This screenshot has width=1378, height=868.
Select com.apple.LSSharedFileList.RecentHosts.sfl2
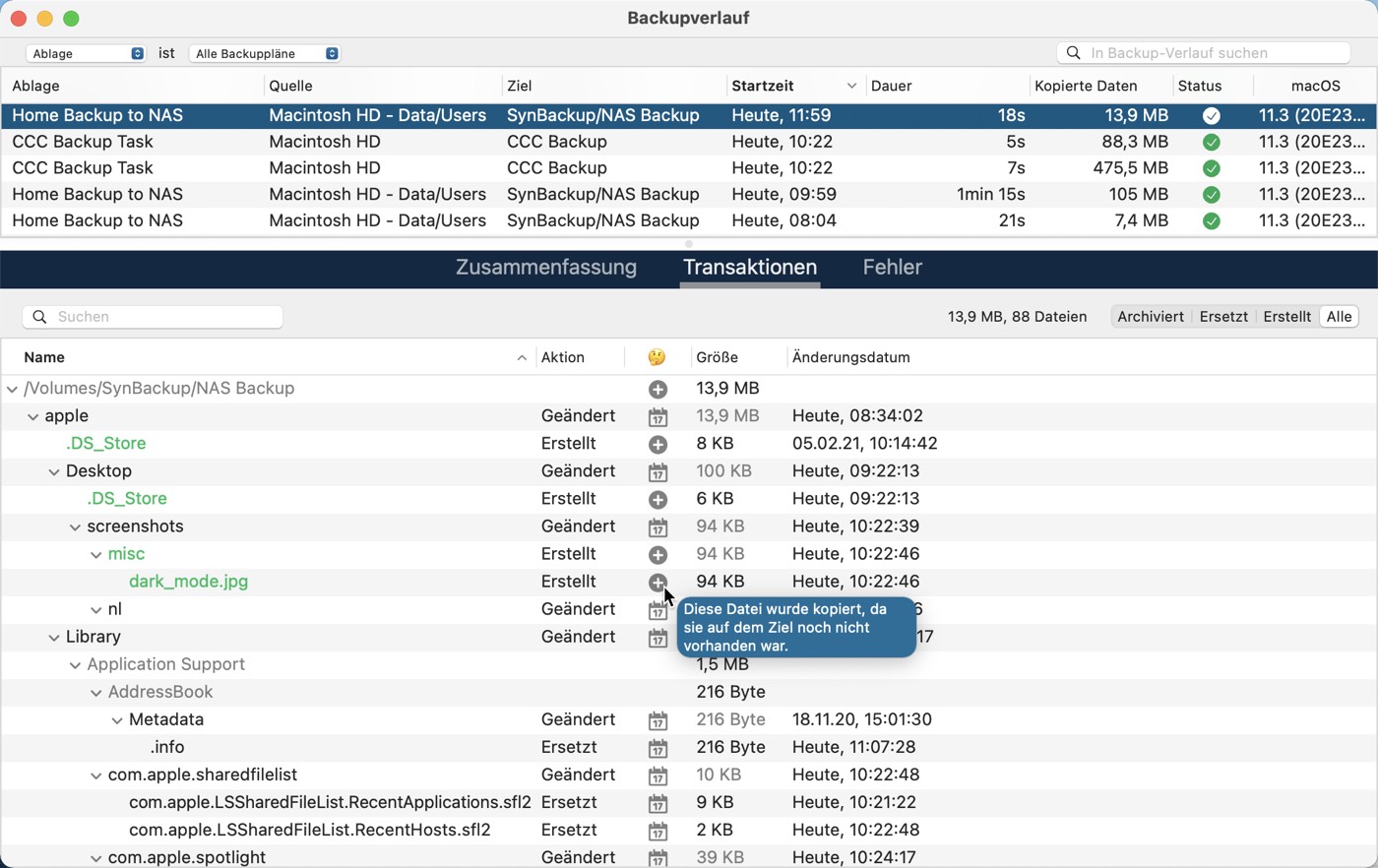tap(310, 830)
